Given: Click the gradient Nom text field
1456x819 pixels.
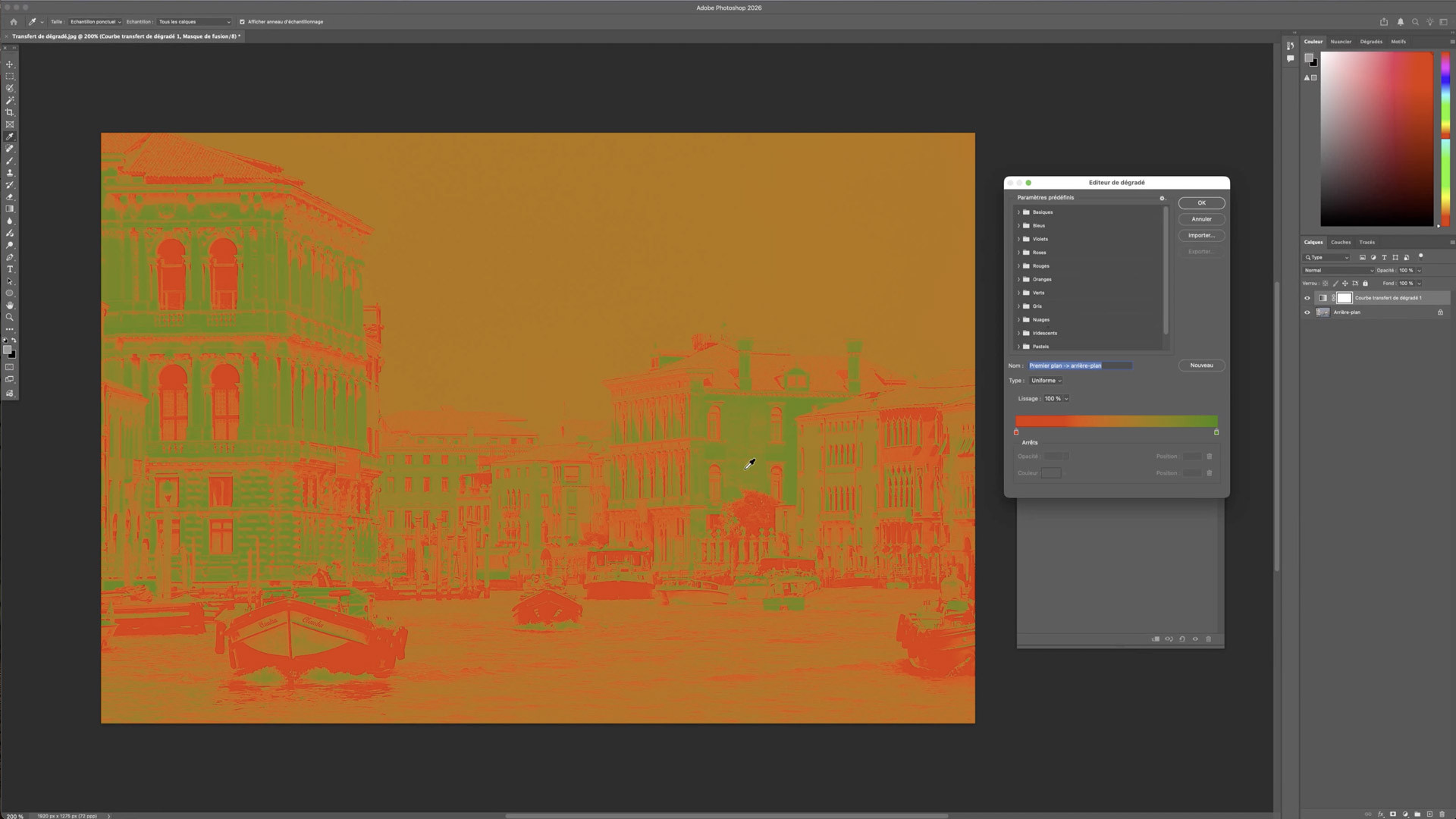Looking at the screenshot, I should (x=1080, y=366).
